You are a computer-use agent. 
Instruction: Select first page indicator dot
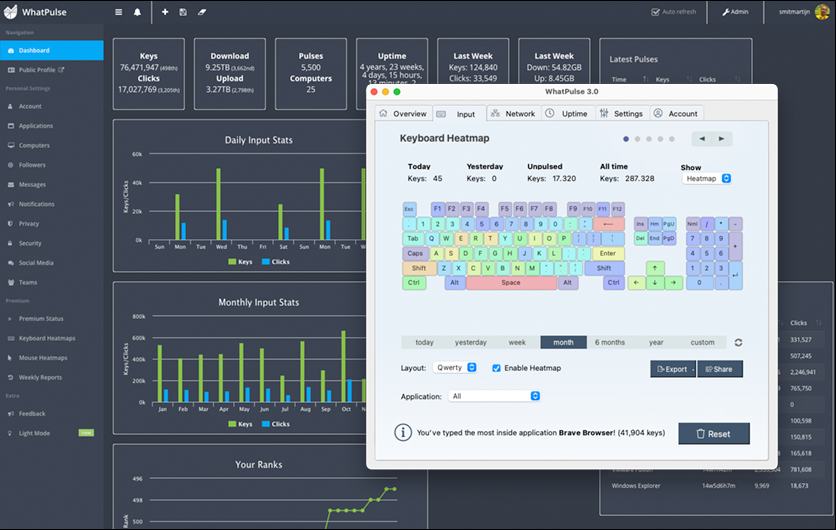click(x=626, y=139)
